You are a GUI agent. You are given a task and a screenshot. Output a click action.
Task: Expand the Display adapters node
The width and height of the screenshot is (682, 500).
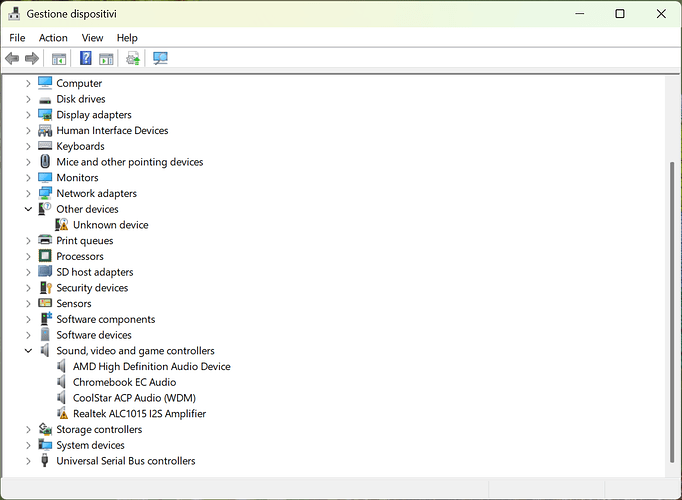click(x=28, y=115)
